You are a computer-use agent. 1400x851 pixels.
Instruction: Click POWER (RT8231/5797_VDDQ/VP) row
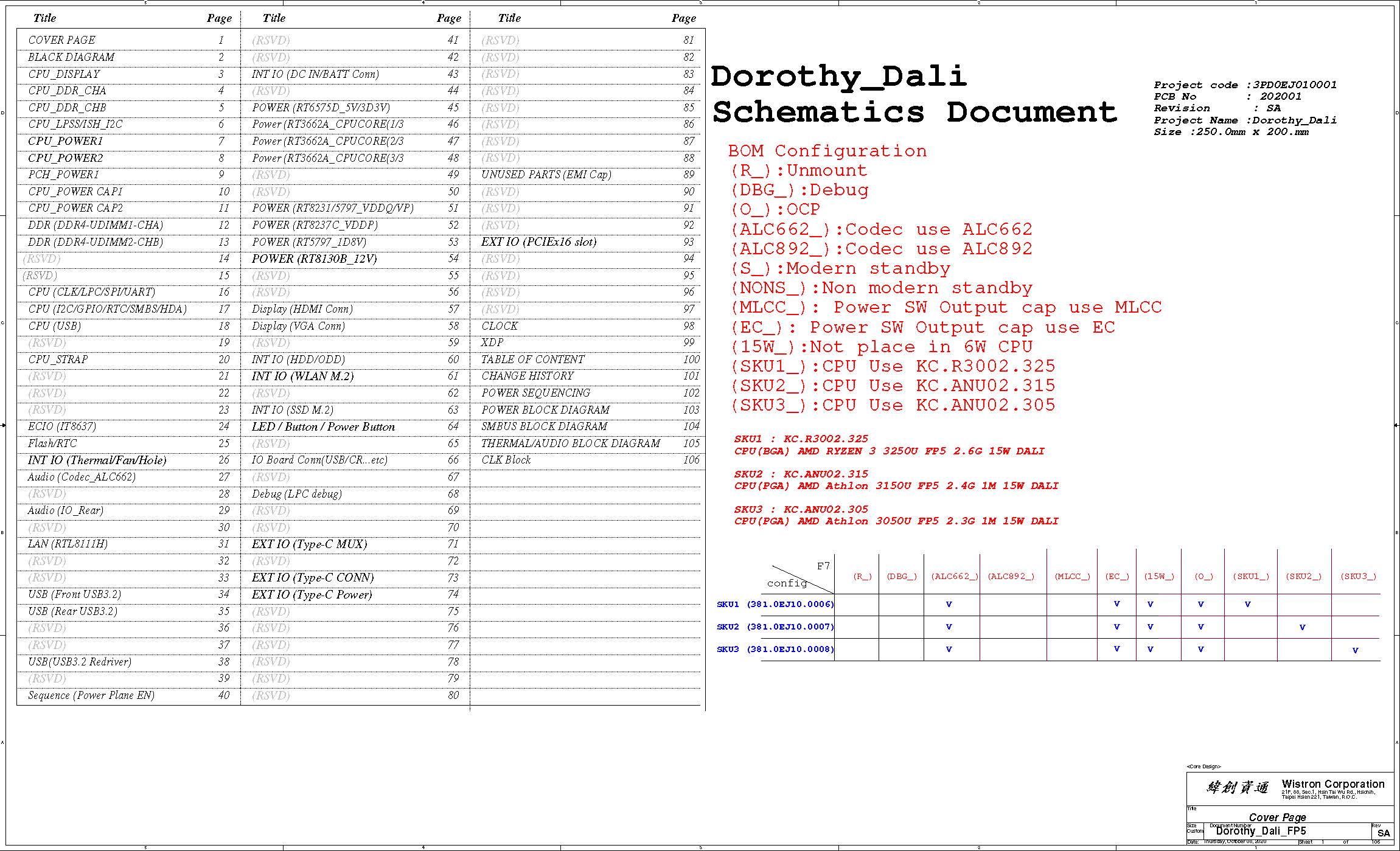point(333,208)
